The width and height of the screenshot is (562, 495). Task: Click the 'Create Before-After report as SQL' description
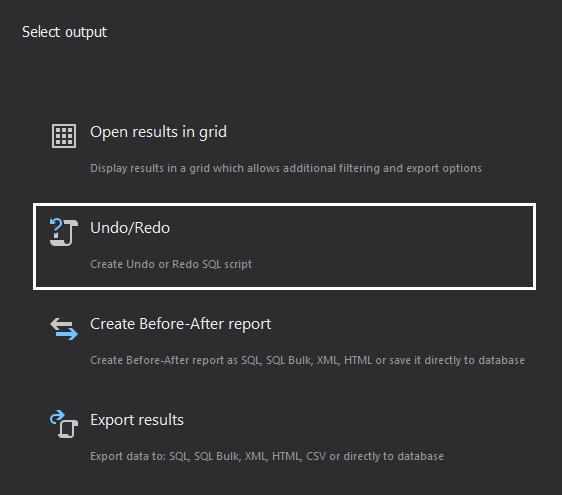(307, 360)
